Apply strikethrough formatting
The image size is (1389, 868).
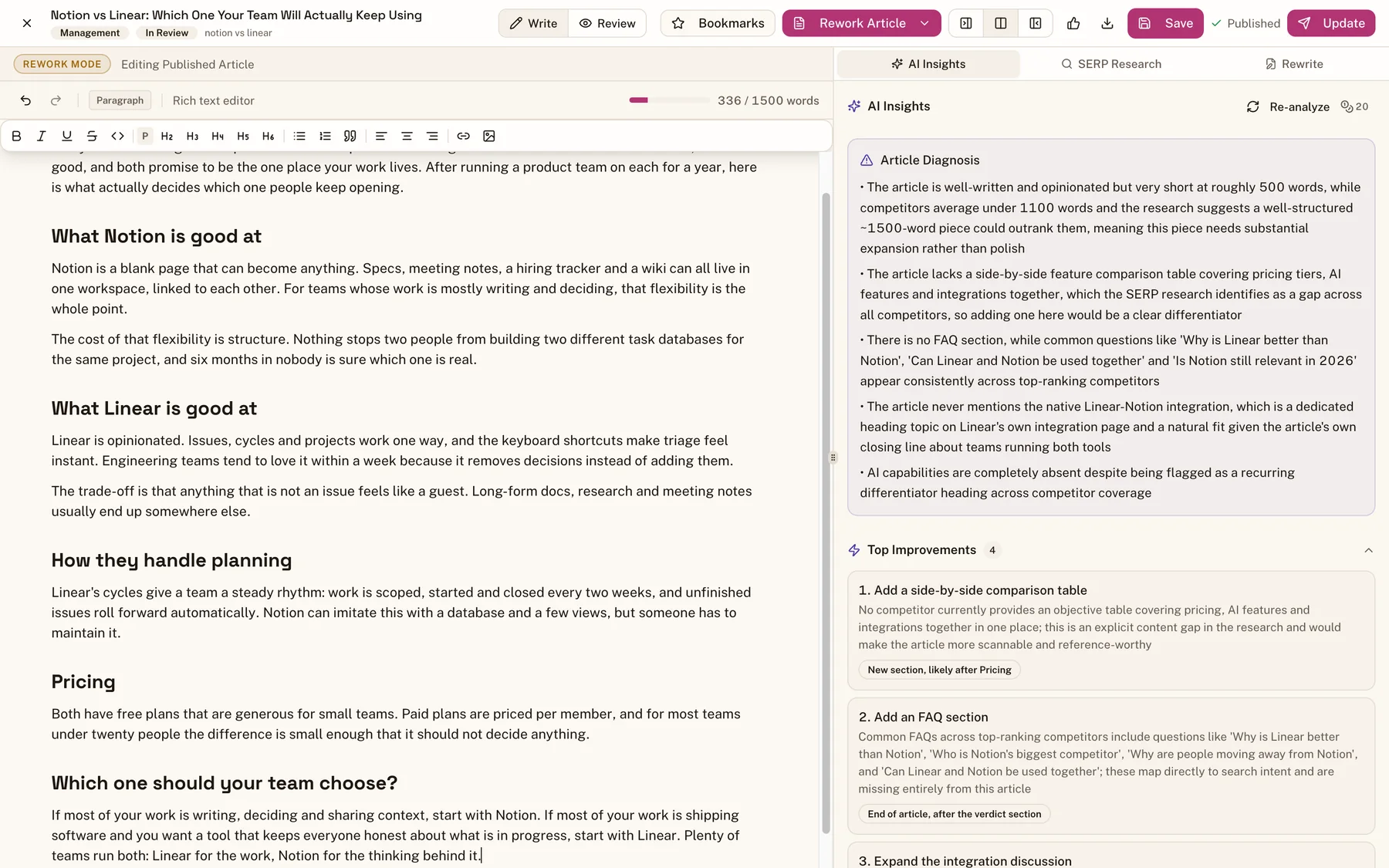[x=92, y=136]
